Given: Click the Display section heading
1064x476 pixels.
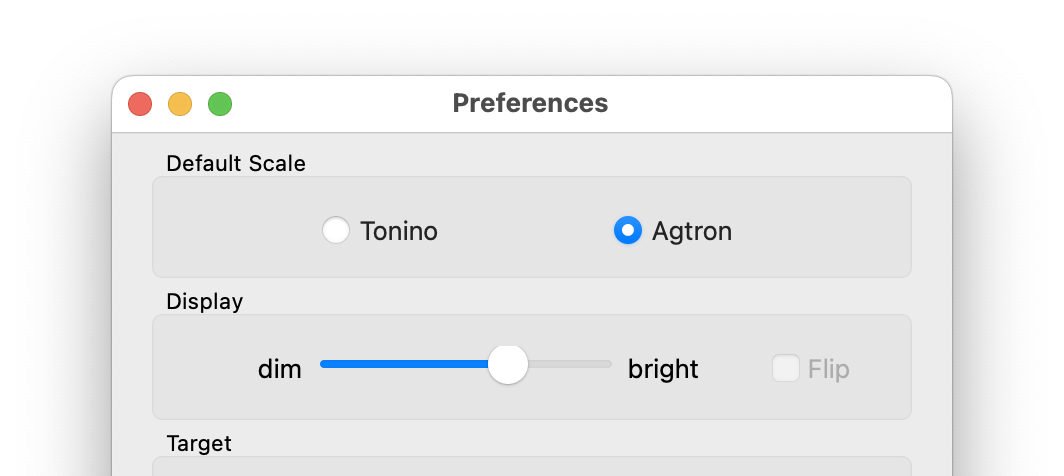Looking at the screenshot, I should tap(204, 301).
